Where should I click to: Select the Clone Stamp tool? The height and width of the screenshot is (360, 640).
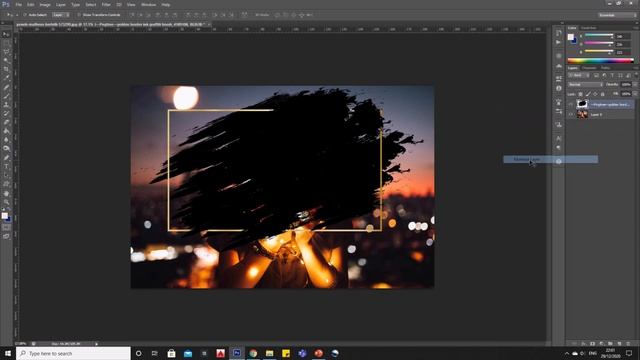click(6, 104)
